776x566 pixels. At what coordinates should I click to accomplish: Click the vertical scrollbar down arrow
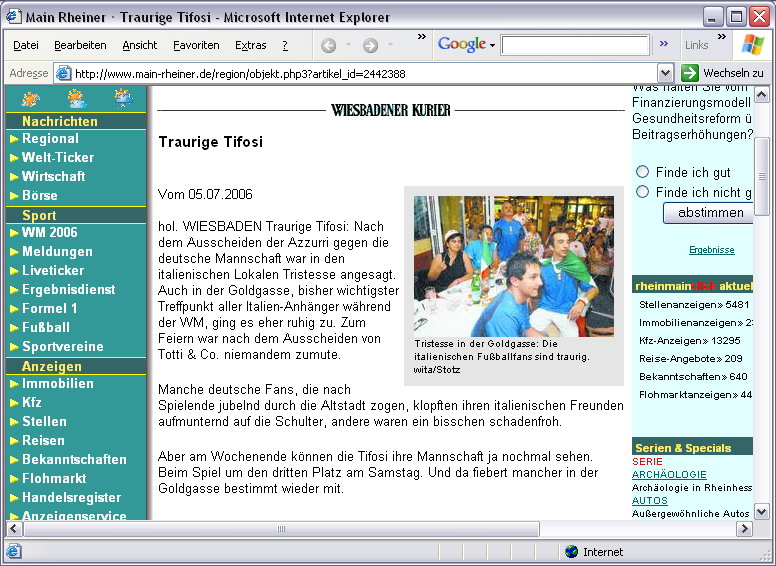click(762, 512)
